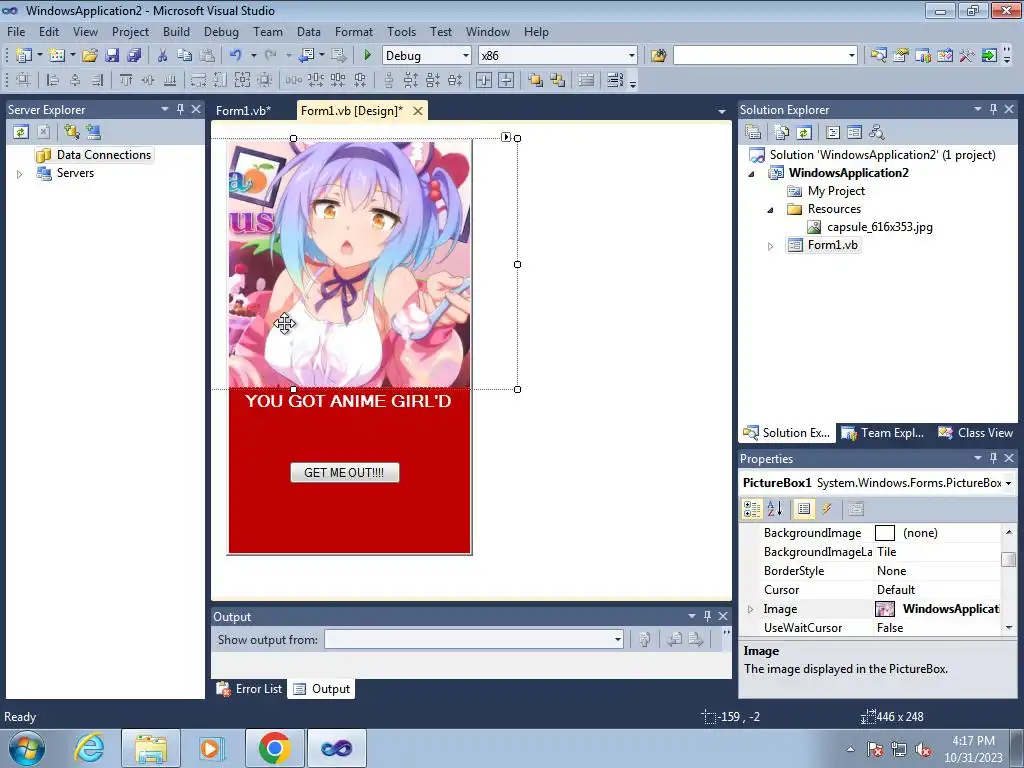Image resolution: width=1024 pixels, height=768 pixels.
Task: Toggle Categorized view in Properties
Action: (x=752, y=509)
